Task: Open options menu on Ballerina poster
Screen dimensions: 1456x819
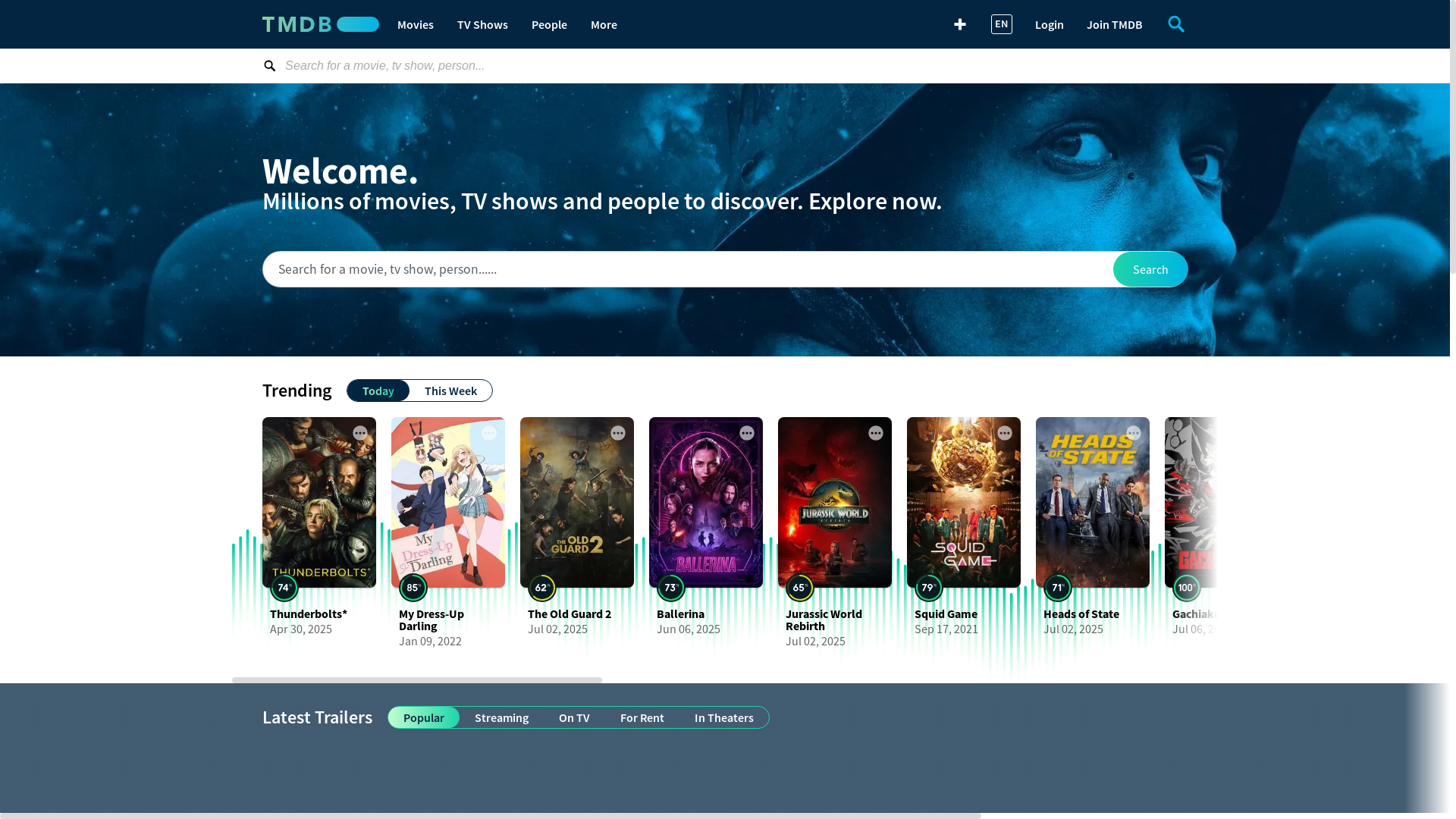Action: pos(747,433)
